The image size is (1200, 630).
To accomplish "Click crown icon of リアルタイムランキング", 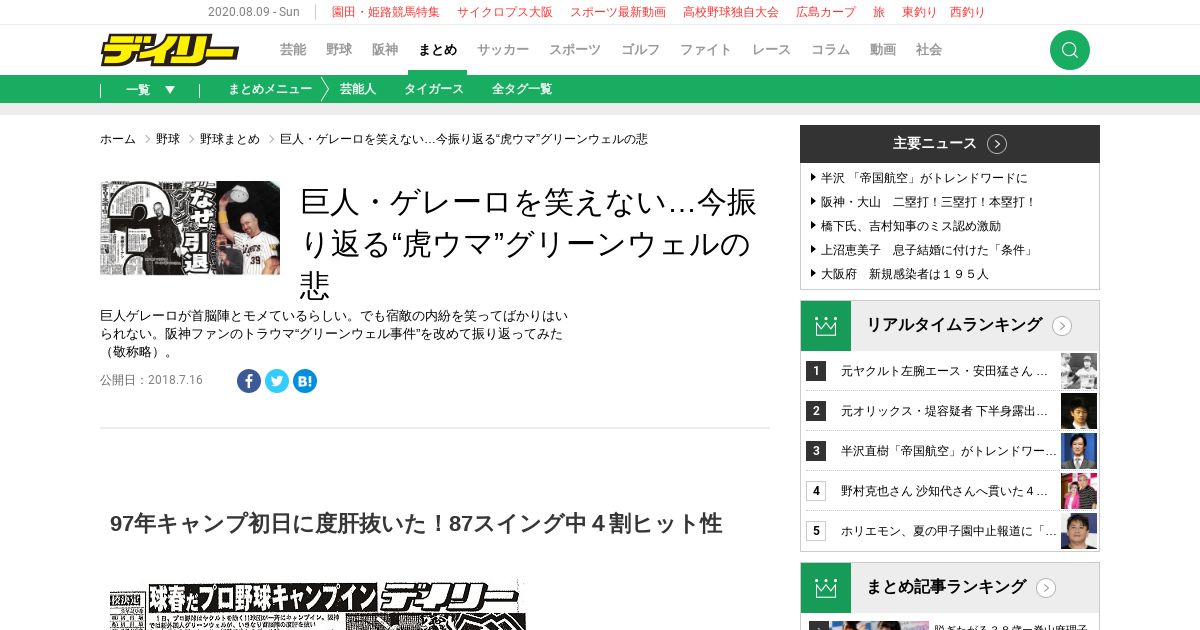I will pos(826,326).
